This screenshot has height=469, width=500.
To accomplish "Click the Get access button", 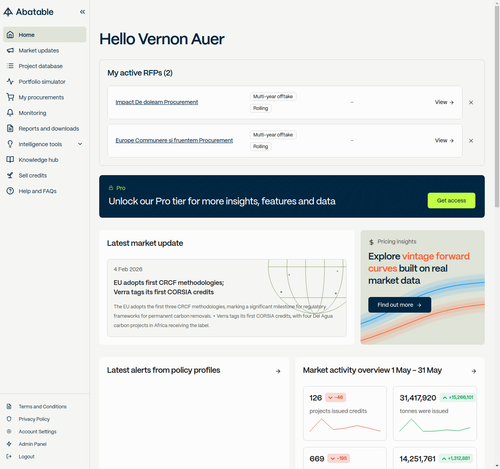I will pyautogui.click(x=451, y=200).
